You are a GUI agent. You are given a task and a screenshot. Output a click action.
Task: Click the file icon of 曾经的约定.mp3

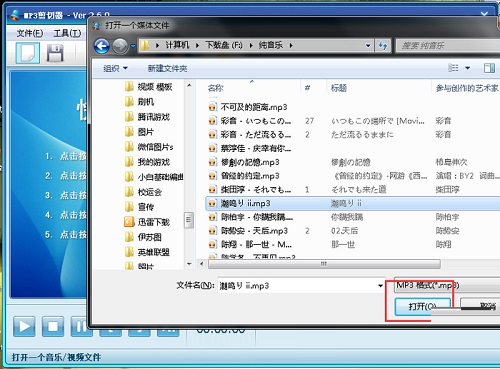[212, 176]
